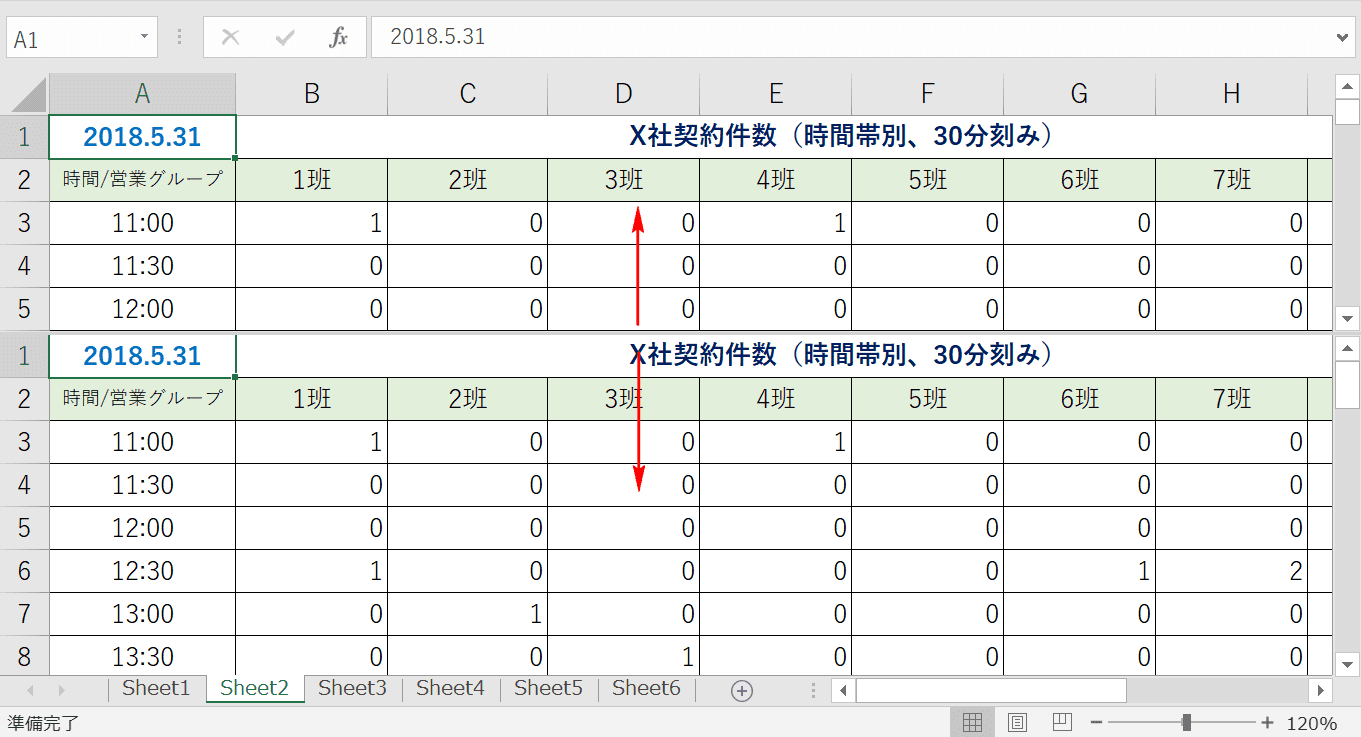Click the Cancel (X) icon in formula bar
The width and height of the screenshot is (1361, 737).
click(x=231, y=38)
